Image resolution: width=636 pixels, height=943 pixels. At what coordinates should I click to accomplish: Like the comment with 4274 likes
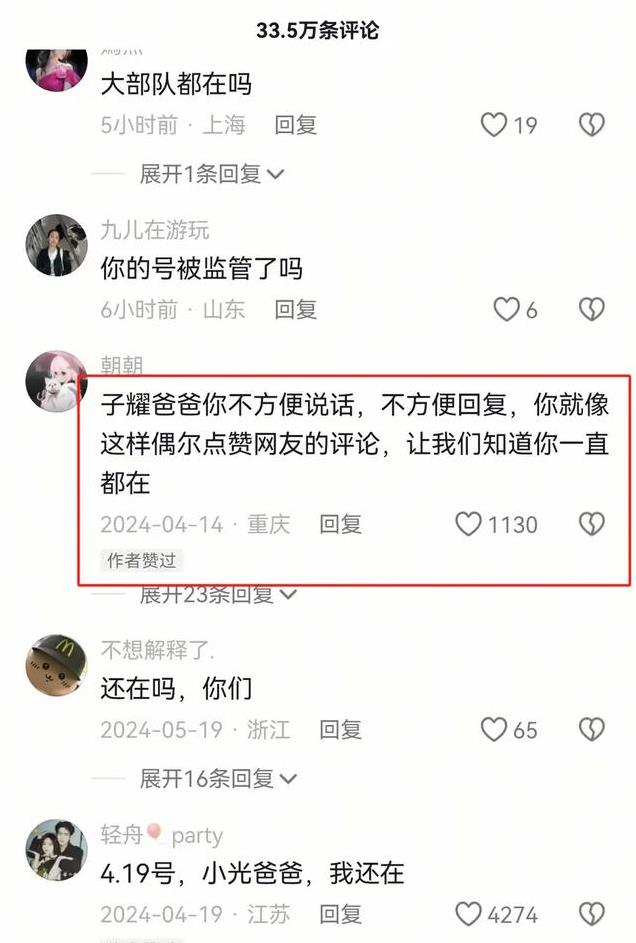[x=468, y=914]
